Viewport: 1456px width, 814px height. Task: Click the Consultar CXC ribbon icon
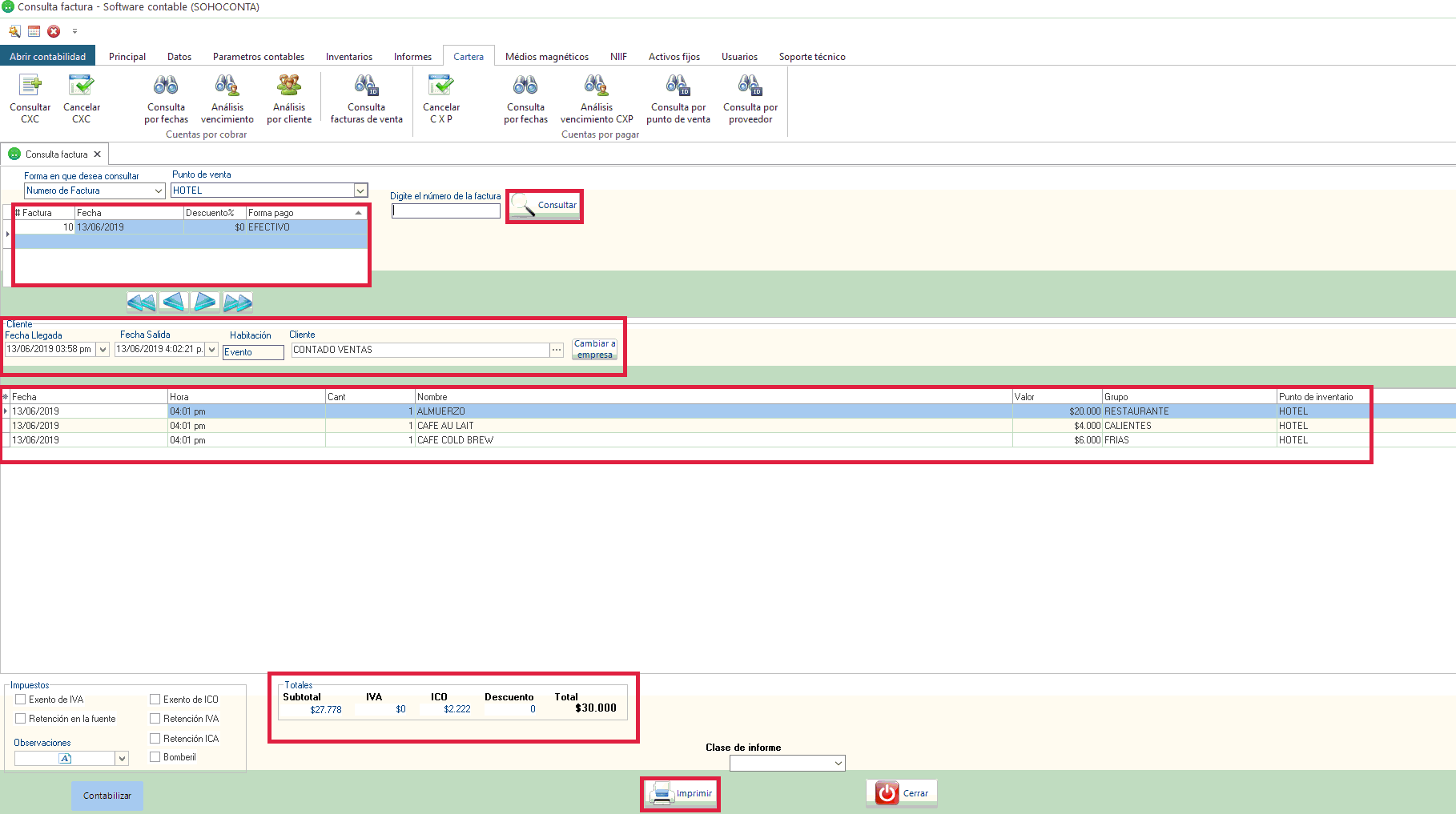[x=30, y=98]
